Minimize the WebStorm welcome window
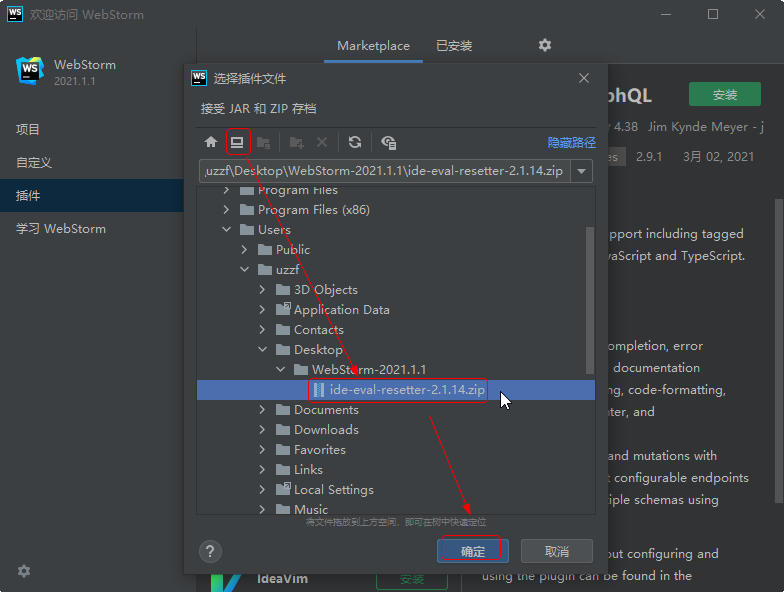Image resolution: width=784 pixels, height=592 pixels. pos(666,14)
